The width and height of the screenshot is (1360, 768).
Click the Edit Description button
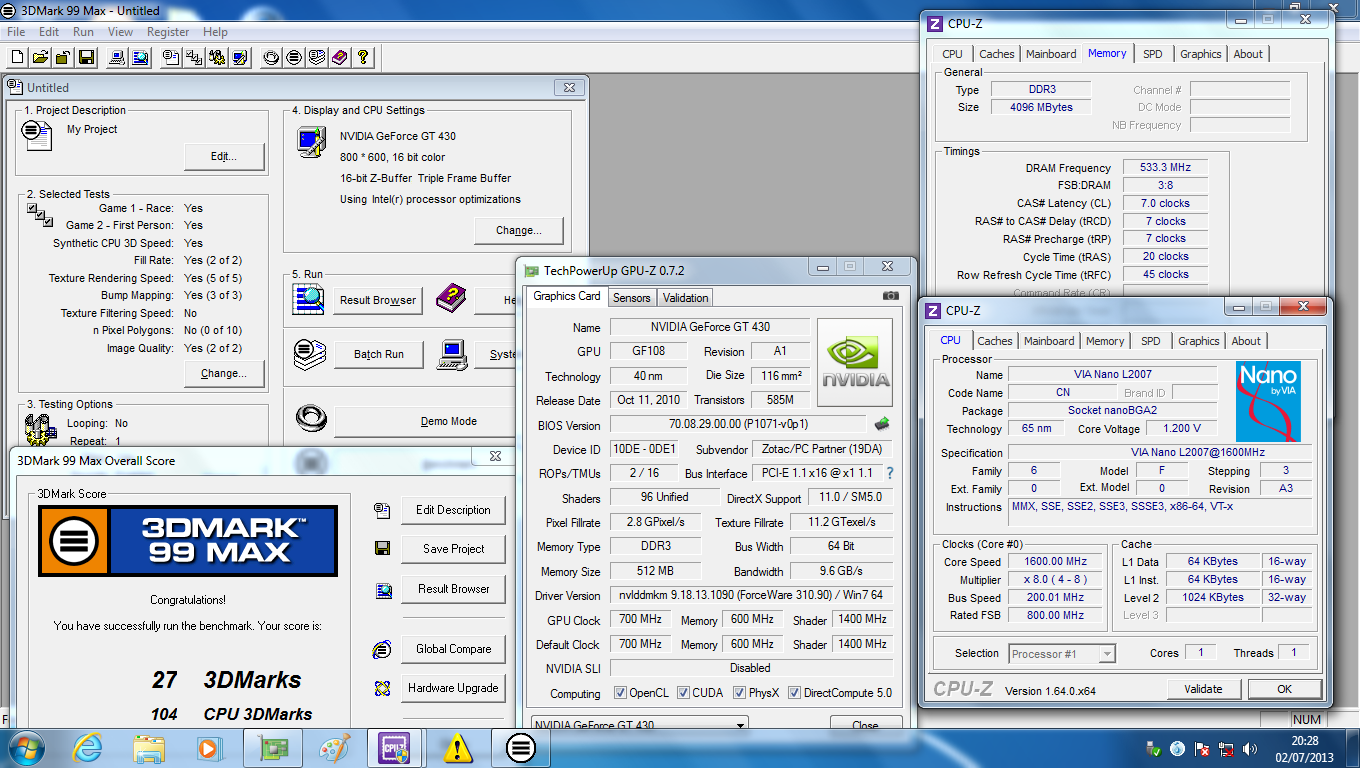(453, 510)
